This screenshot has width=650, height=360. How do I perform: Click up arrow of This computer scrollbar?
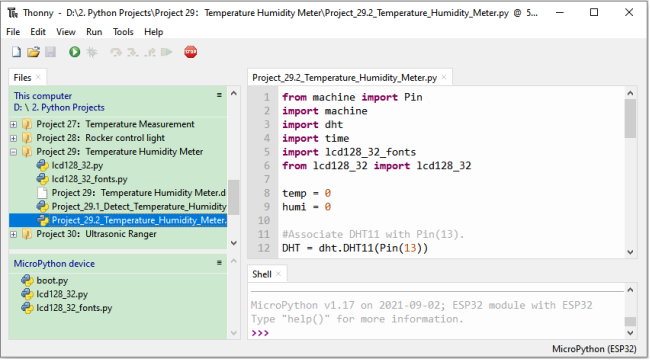point(233,93)
